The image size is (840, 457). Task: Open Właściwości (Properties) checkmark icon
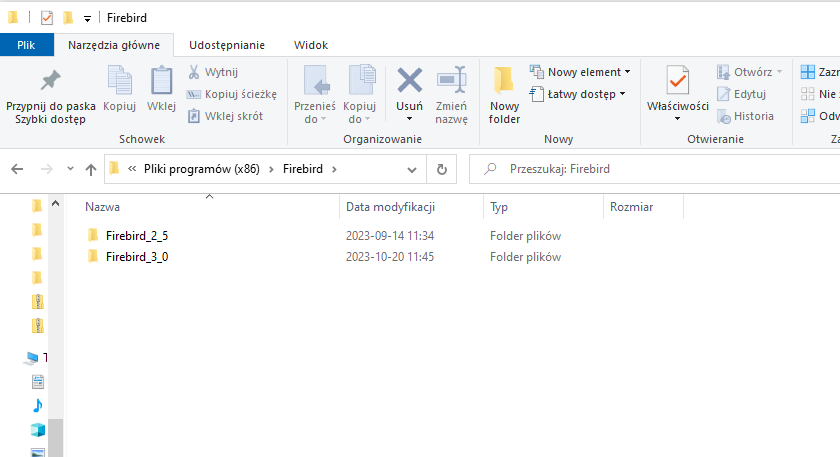677,80
